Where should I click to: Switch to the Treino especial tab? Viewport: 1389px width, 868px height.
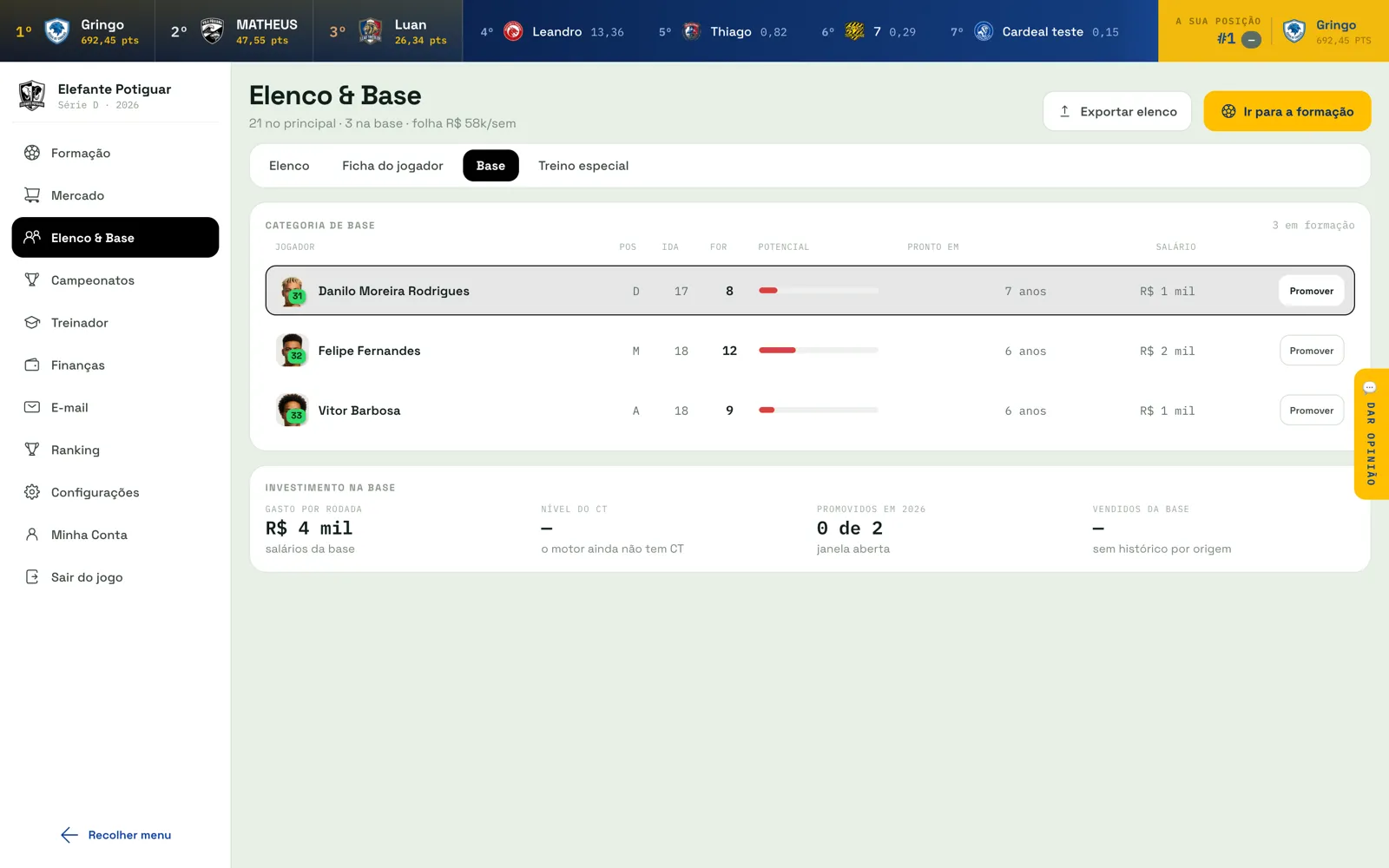(x=583, y=166)
